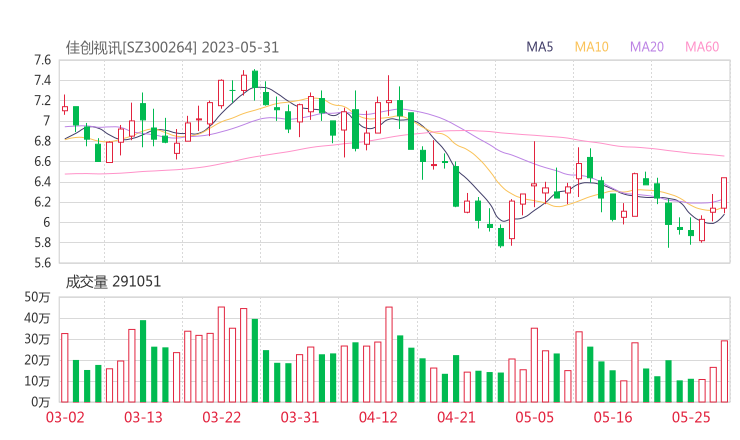The height and width of the screenshot is (440, 740).
Task: Click the MA5 legend label
Action: coord(539,47)
